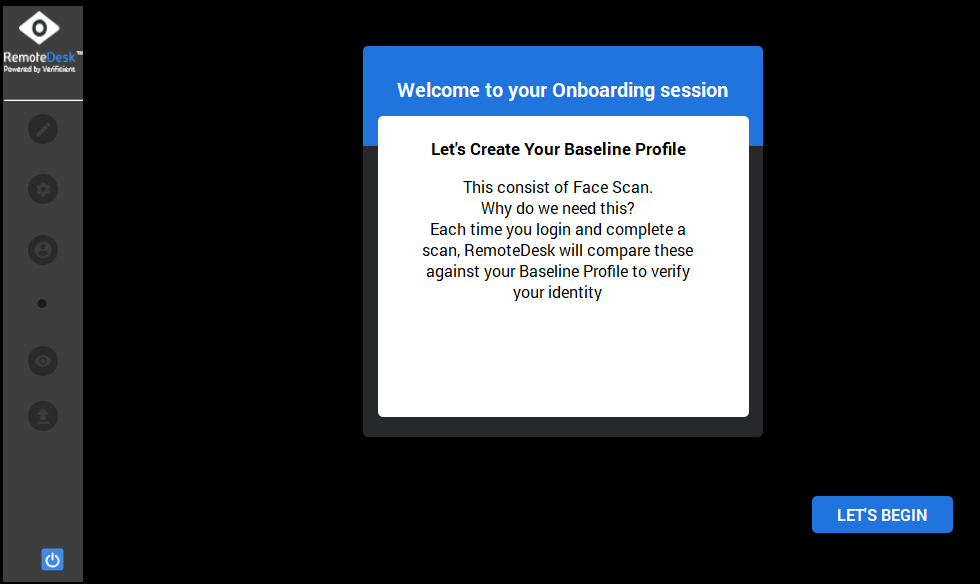Screen dimensions: 980x584
Task: Click 'Let's Create Your Baseline Profile' heading
Action: tap(558, 149)
